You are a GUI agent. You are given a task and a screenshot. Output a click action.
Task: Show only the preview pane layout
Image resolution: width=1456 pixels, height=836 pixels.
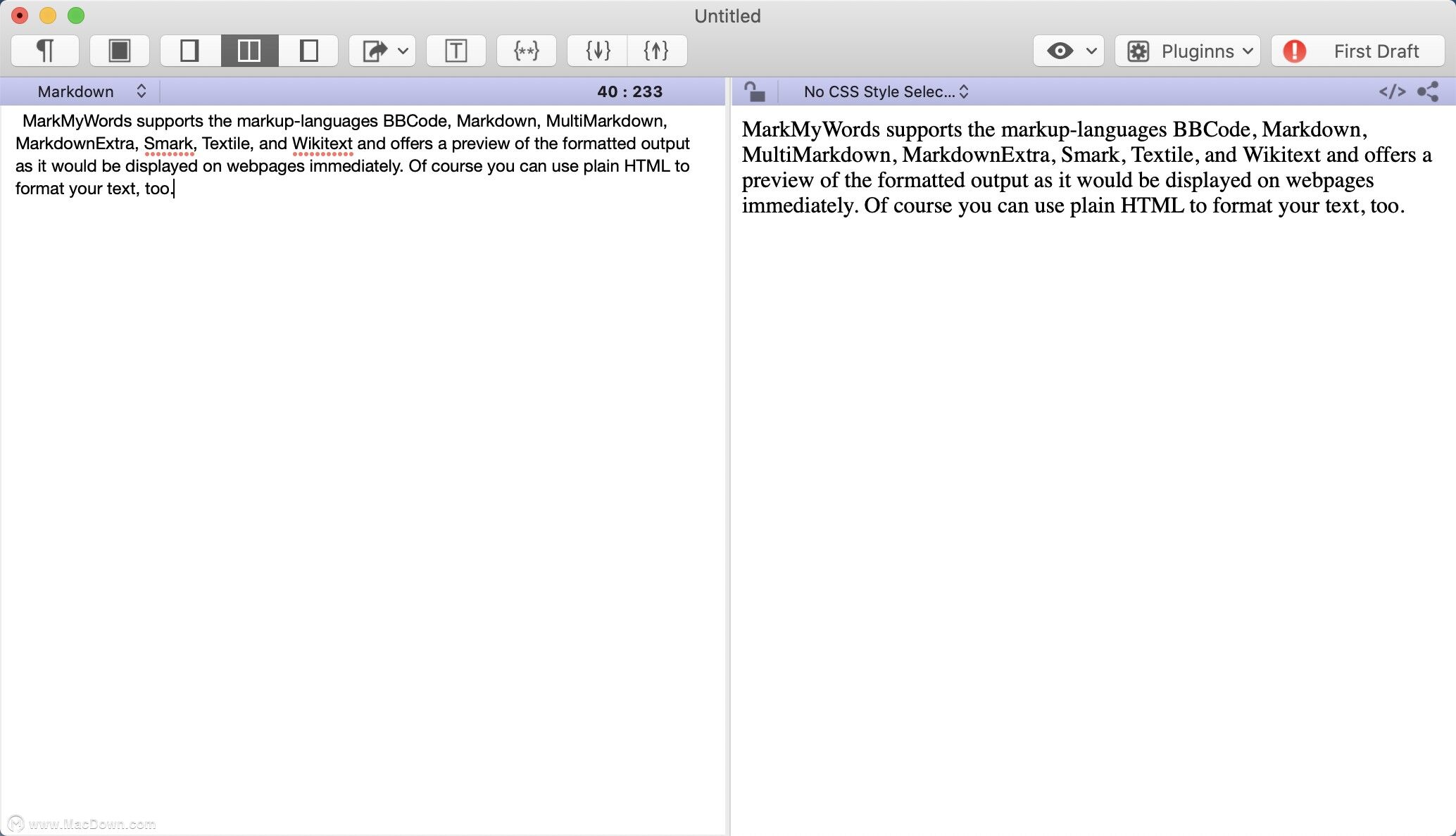308,51
